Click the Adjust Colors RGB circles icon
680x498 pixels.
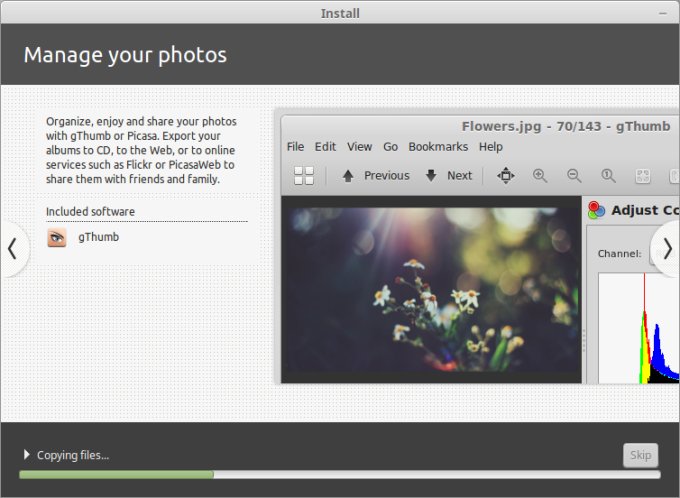click(x=596, y=210)
